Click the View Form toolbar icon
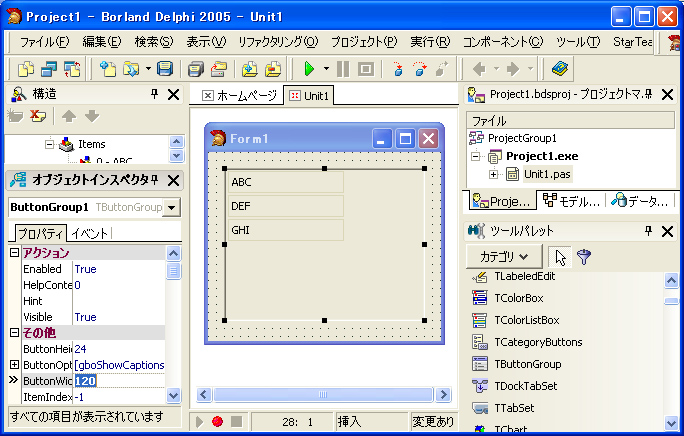This screenshot has height=436, width=684. coord(49,69)
